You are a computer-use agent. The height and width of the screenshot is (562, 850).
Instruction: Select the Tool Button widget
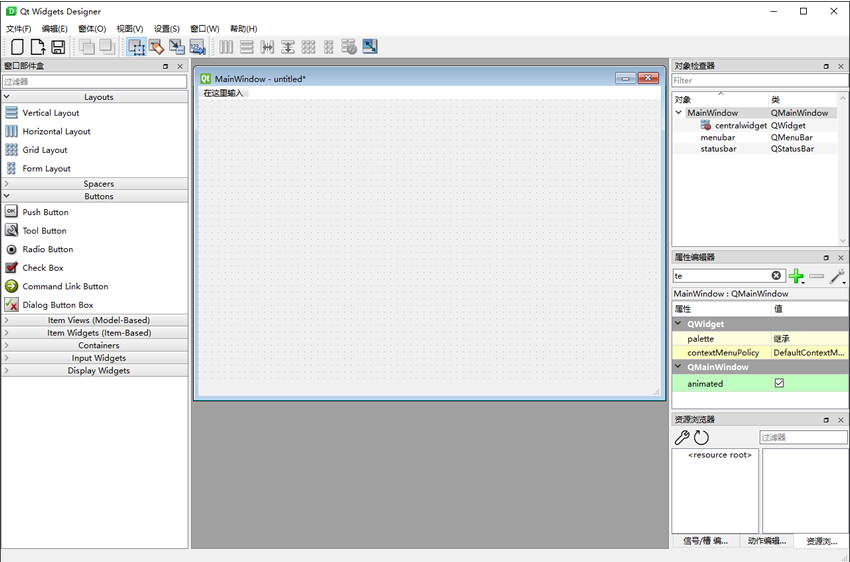44,231
